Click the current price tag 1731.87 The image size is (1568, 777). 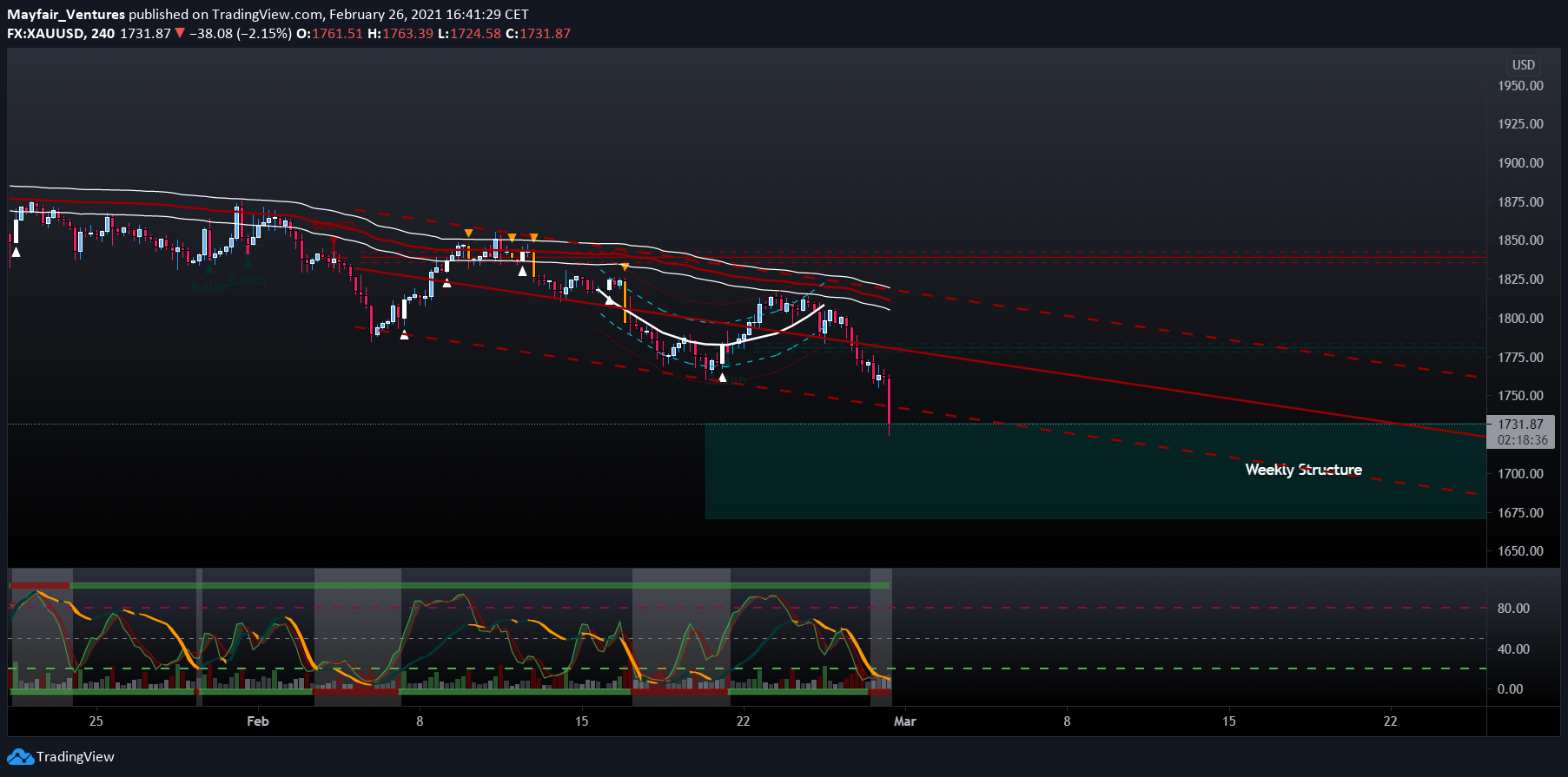pyautogui.click(x=1520, y=425)
